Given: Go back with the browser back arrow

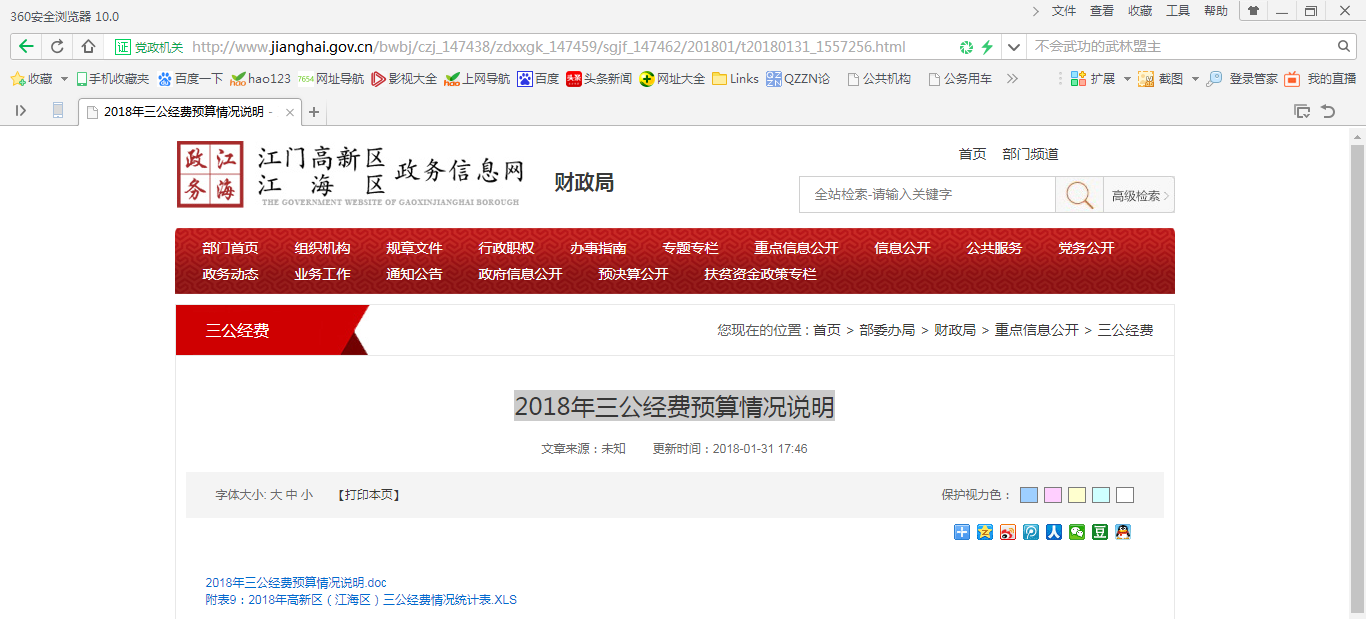Looking at the screenshot, I should [25, 46].
